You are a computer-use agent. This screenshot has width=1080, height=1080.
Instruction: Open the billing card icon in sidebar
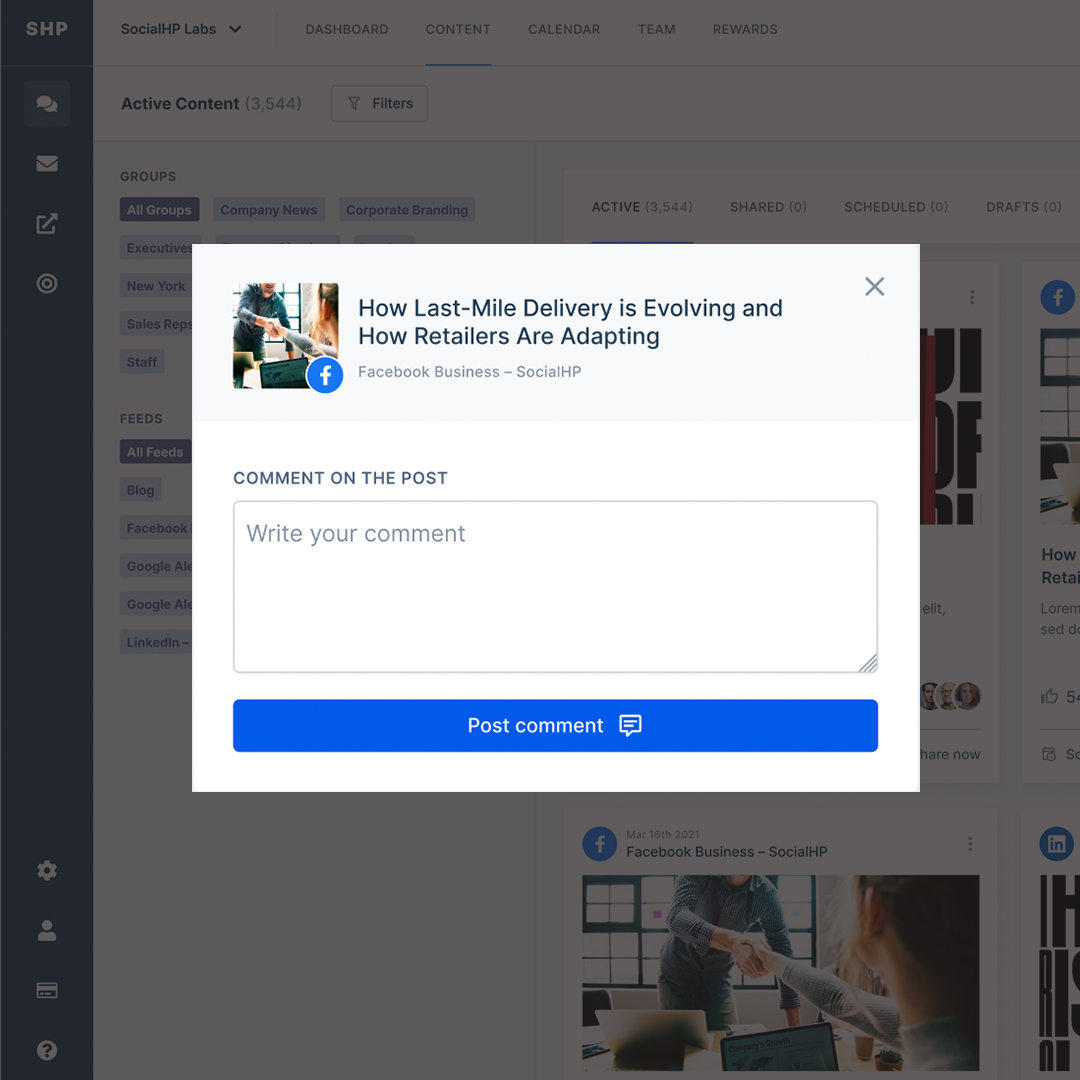click(47, 990)
